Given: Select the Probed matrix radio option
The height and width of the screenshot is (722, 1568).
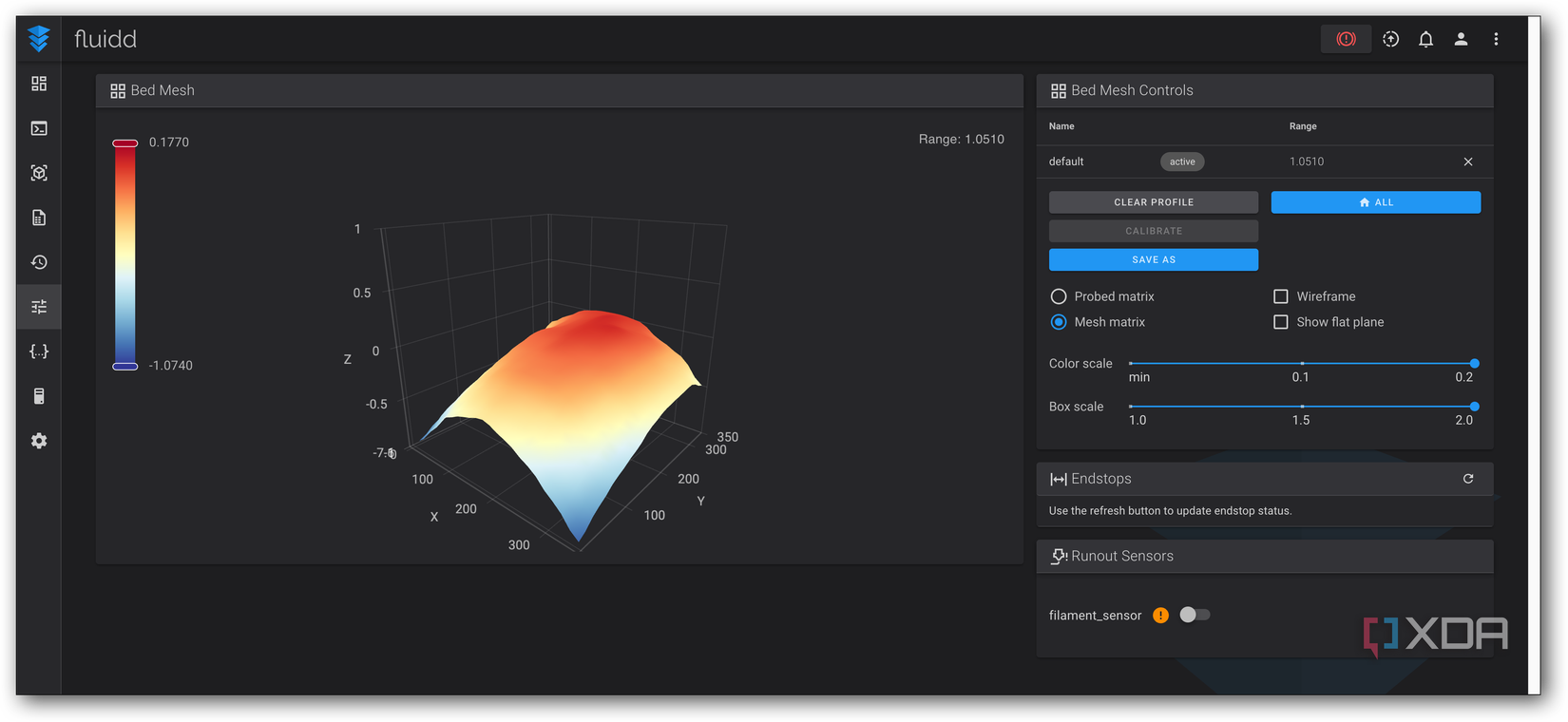Looking at the screenshot, I should [1059, 296].
